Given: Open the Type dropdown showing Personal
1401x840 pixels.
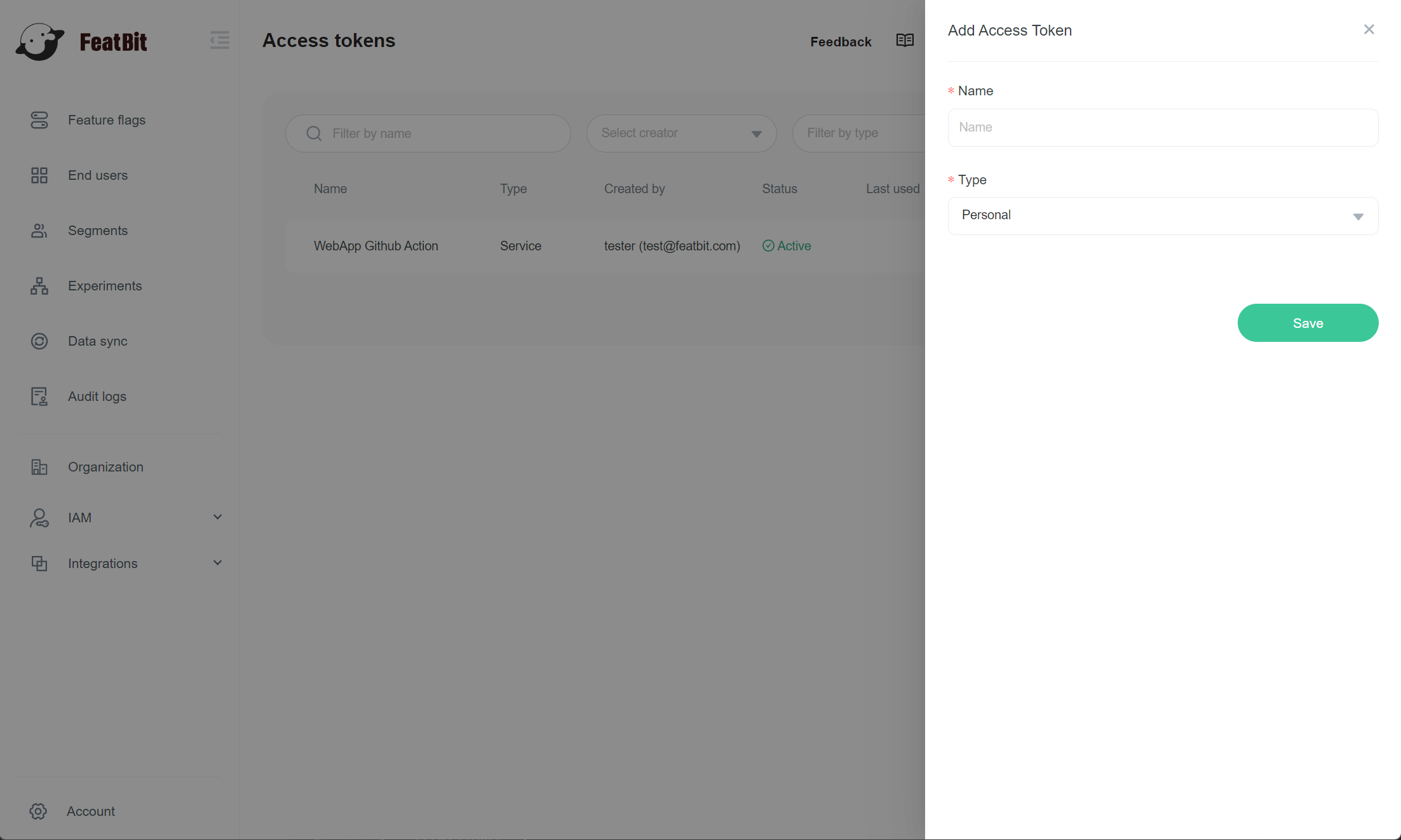Looking at the screenshot, I should [1163, 215].
